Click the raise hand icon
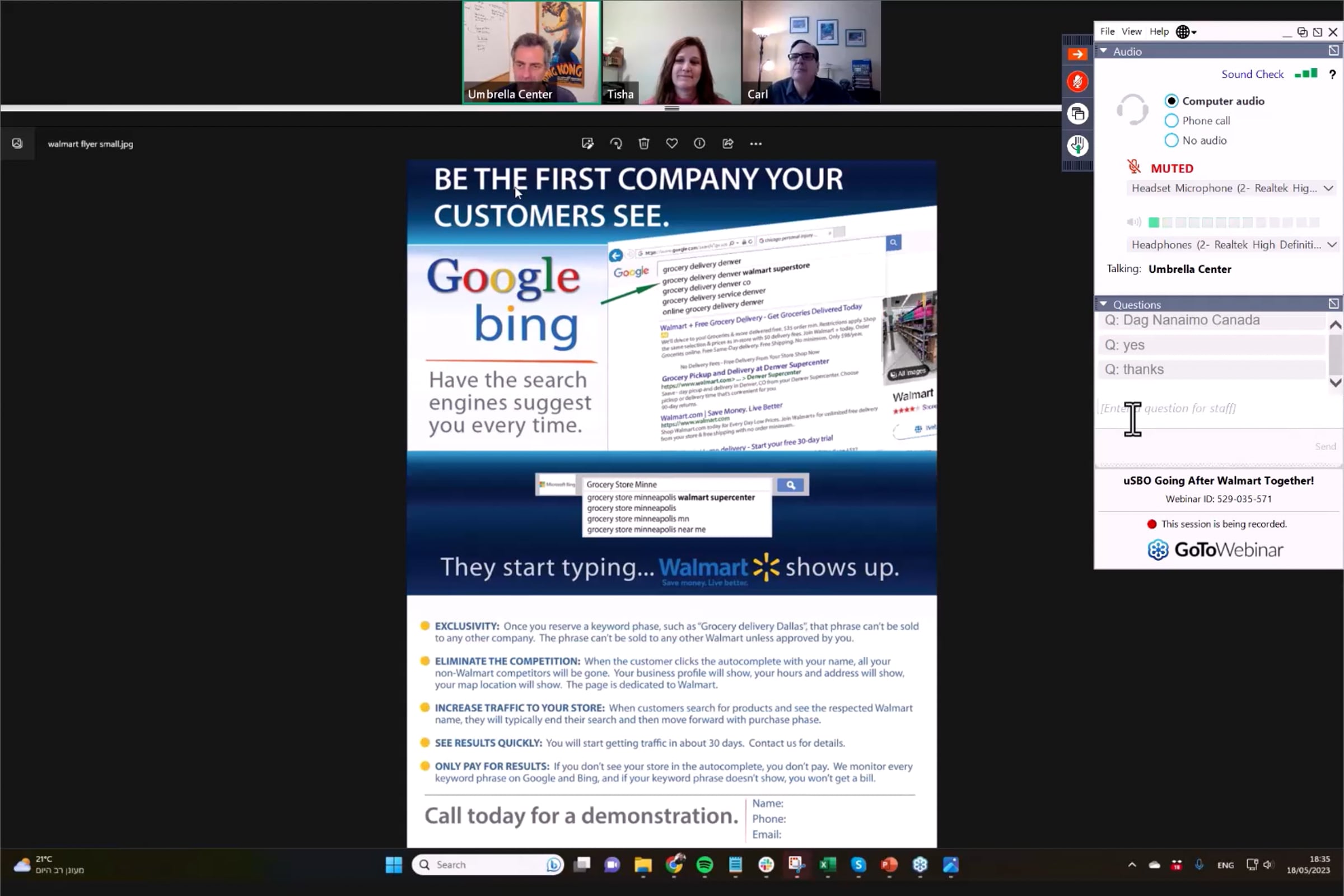Screen dimensions: 1344x896 (x=1077, y=145)
